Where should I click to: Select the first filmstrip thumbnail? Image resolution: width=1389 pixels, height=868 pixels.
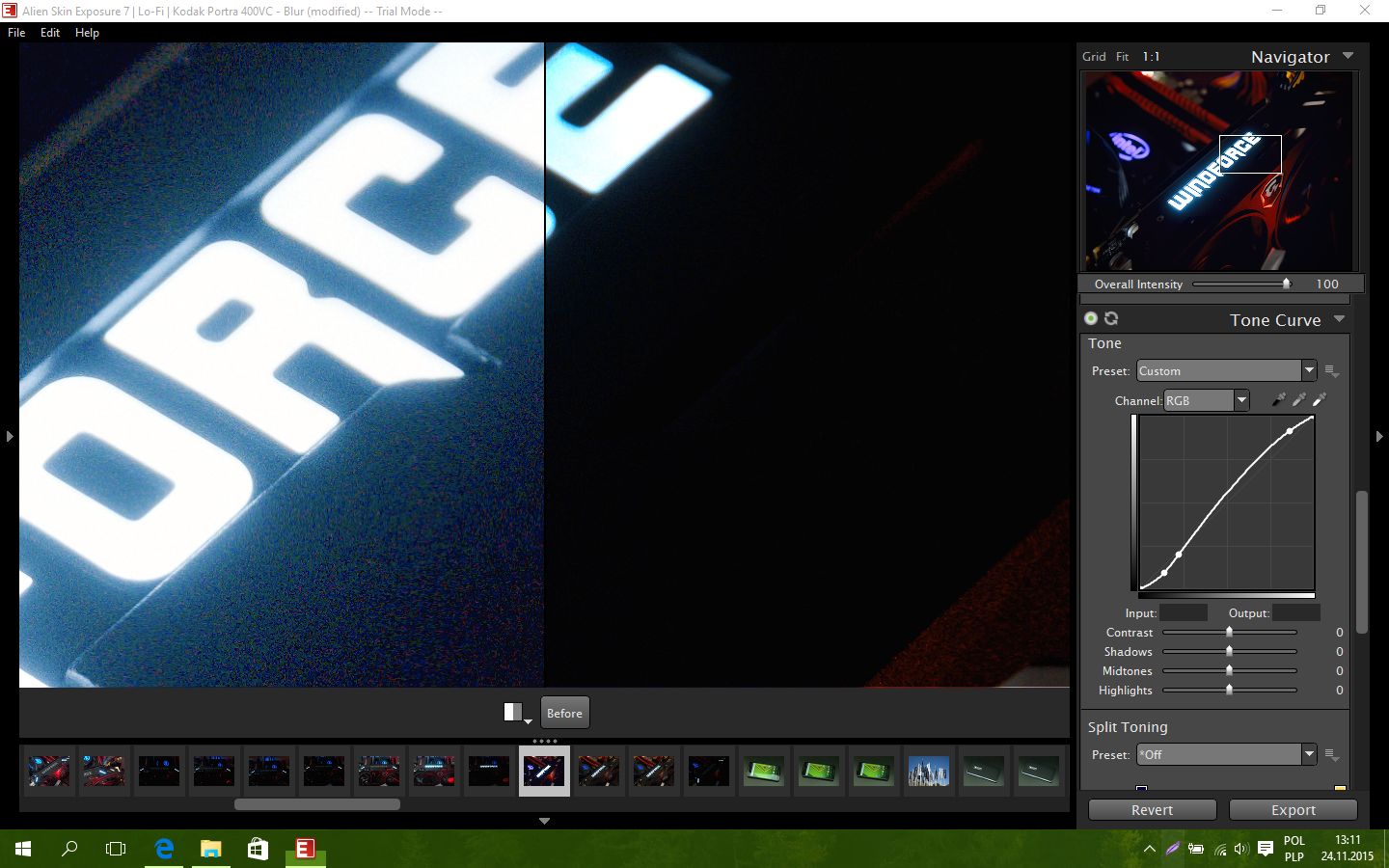[49, 771]
